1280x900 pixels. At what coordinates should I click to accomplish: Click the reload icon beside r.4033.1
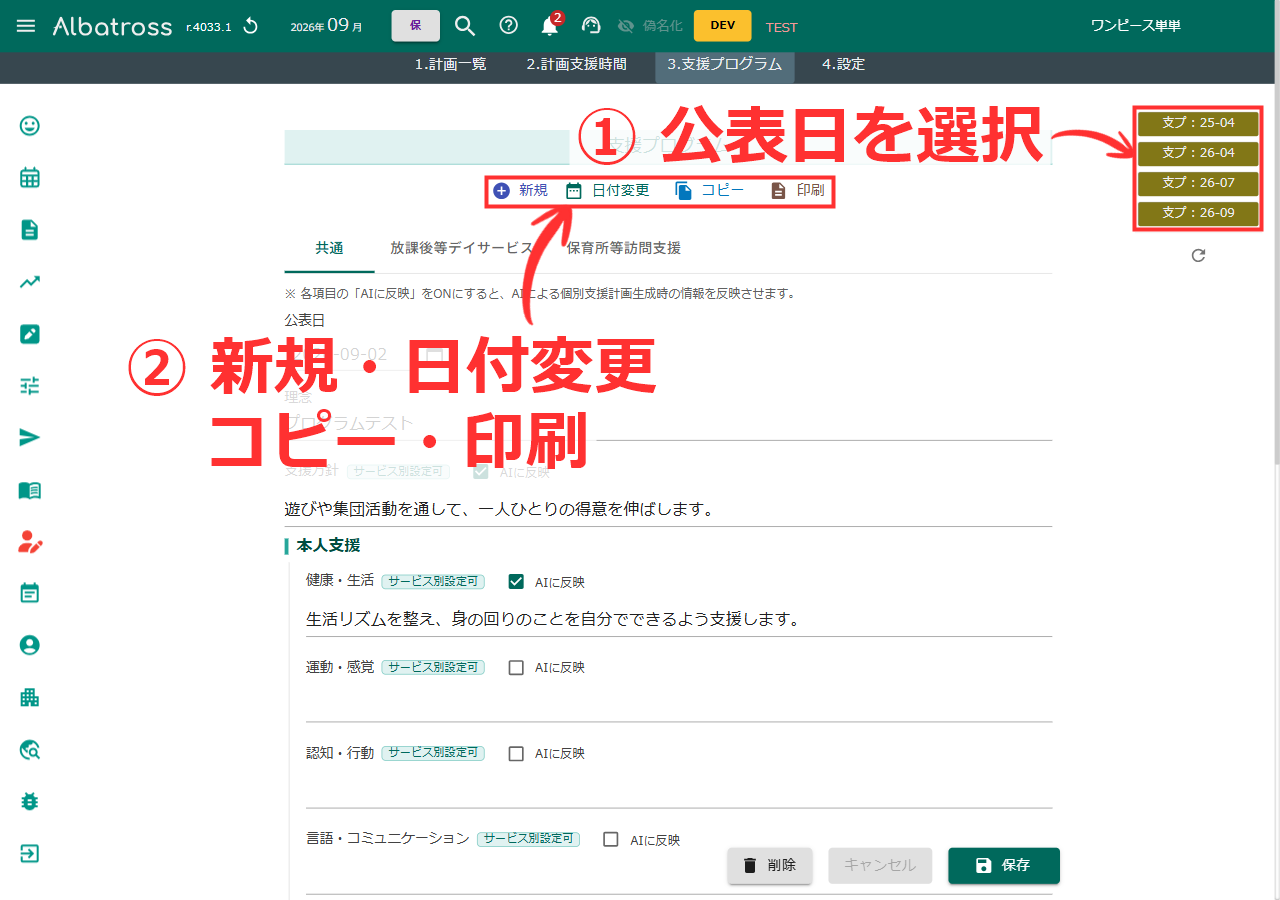250,26
